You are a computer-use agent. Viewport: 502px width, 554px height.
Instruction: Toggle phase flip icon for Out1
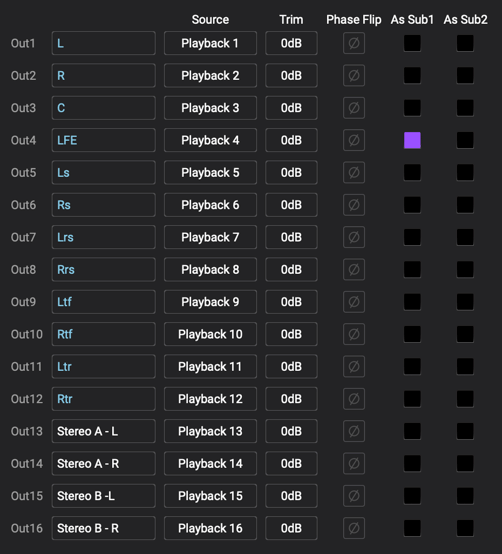354,43
